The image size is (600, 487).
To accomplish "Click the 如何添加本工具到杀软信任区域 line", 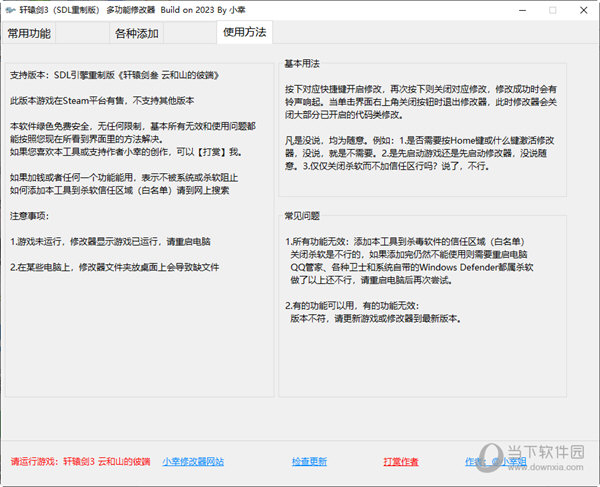I will click(x=119, y=190).
